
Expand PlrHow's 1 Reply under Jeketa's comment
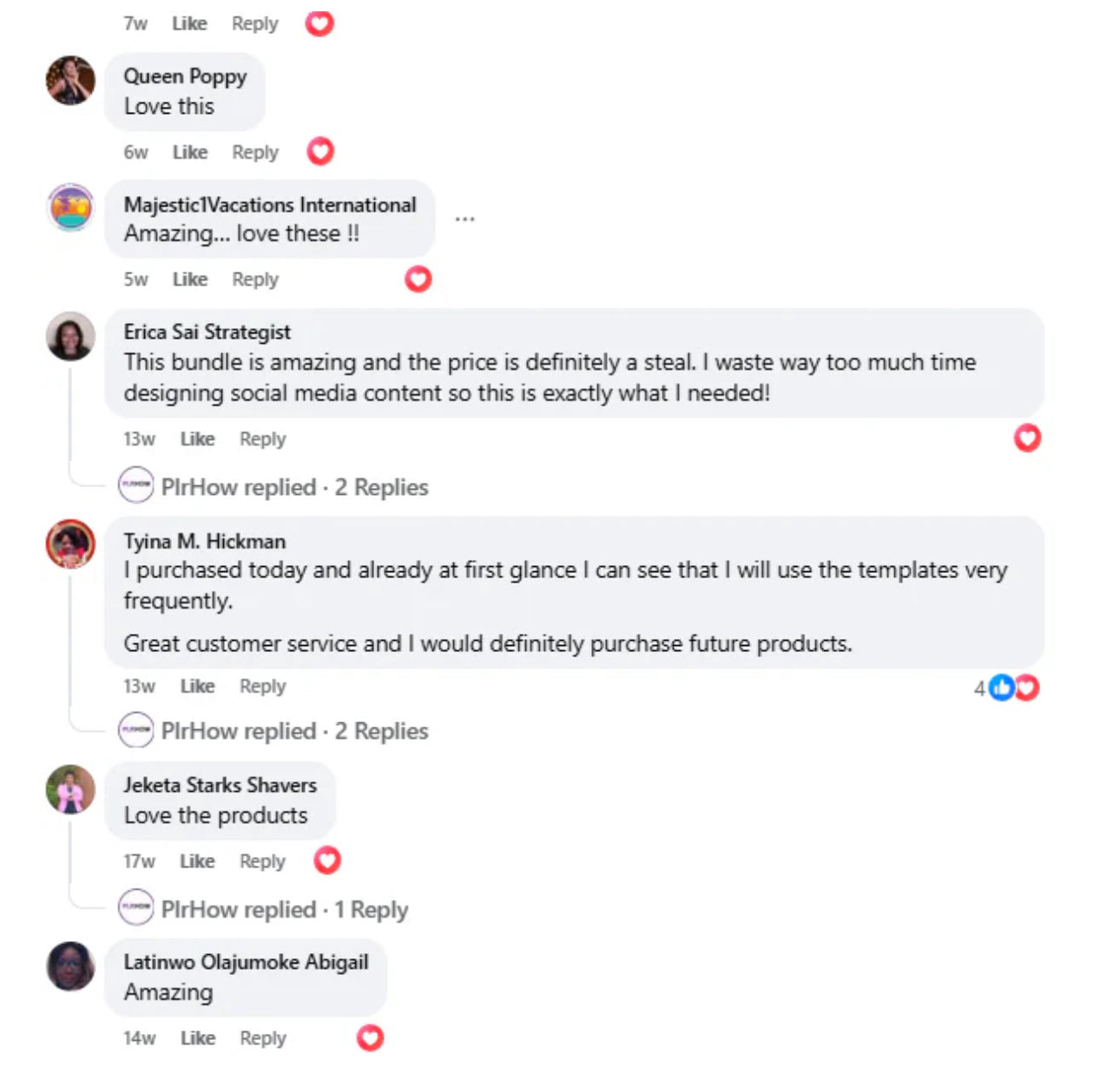coord(284,910)
